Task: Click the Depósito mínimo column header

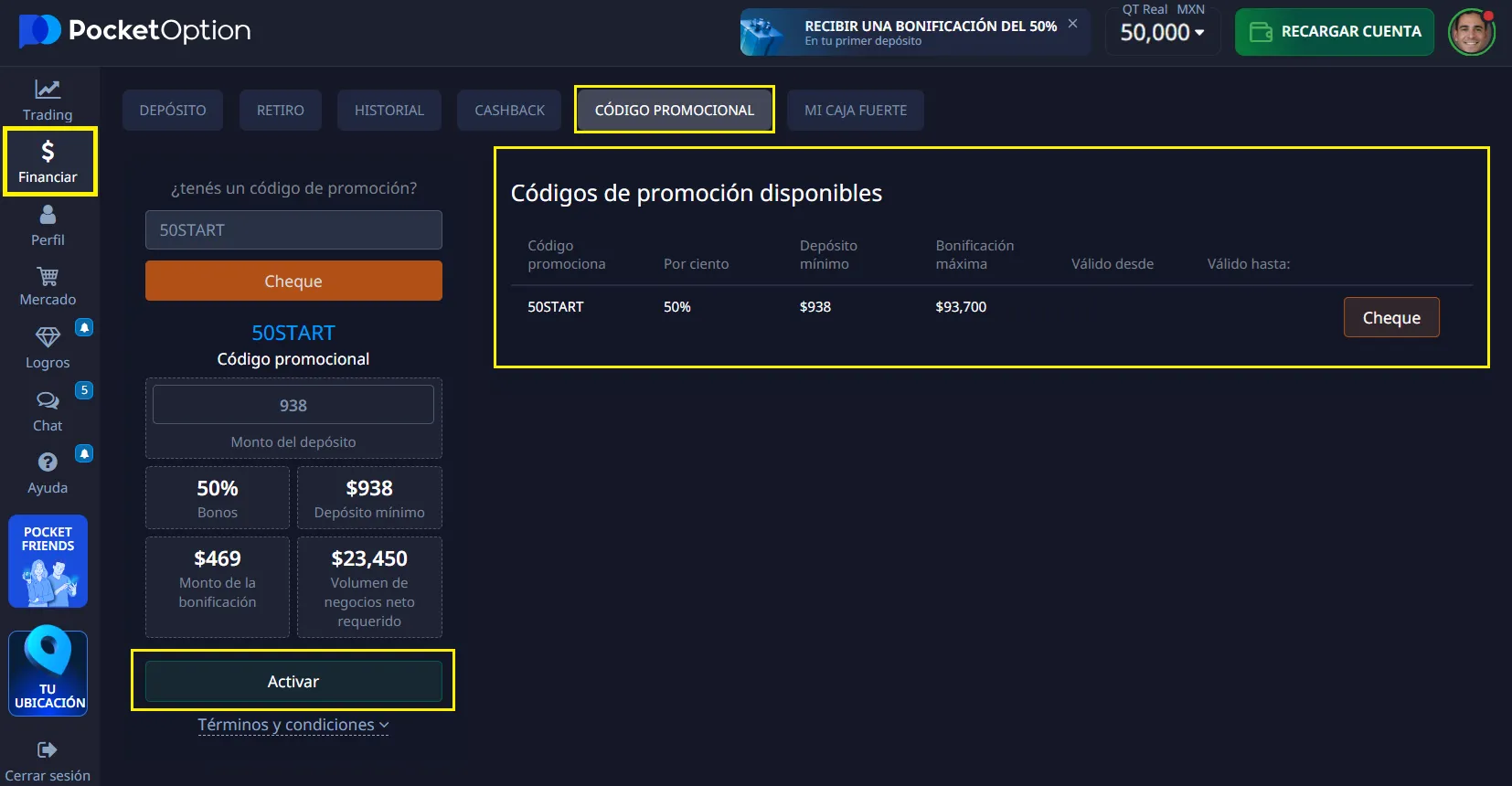Action: pos(828,255)
